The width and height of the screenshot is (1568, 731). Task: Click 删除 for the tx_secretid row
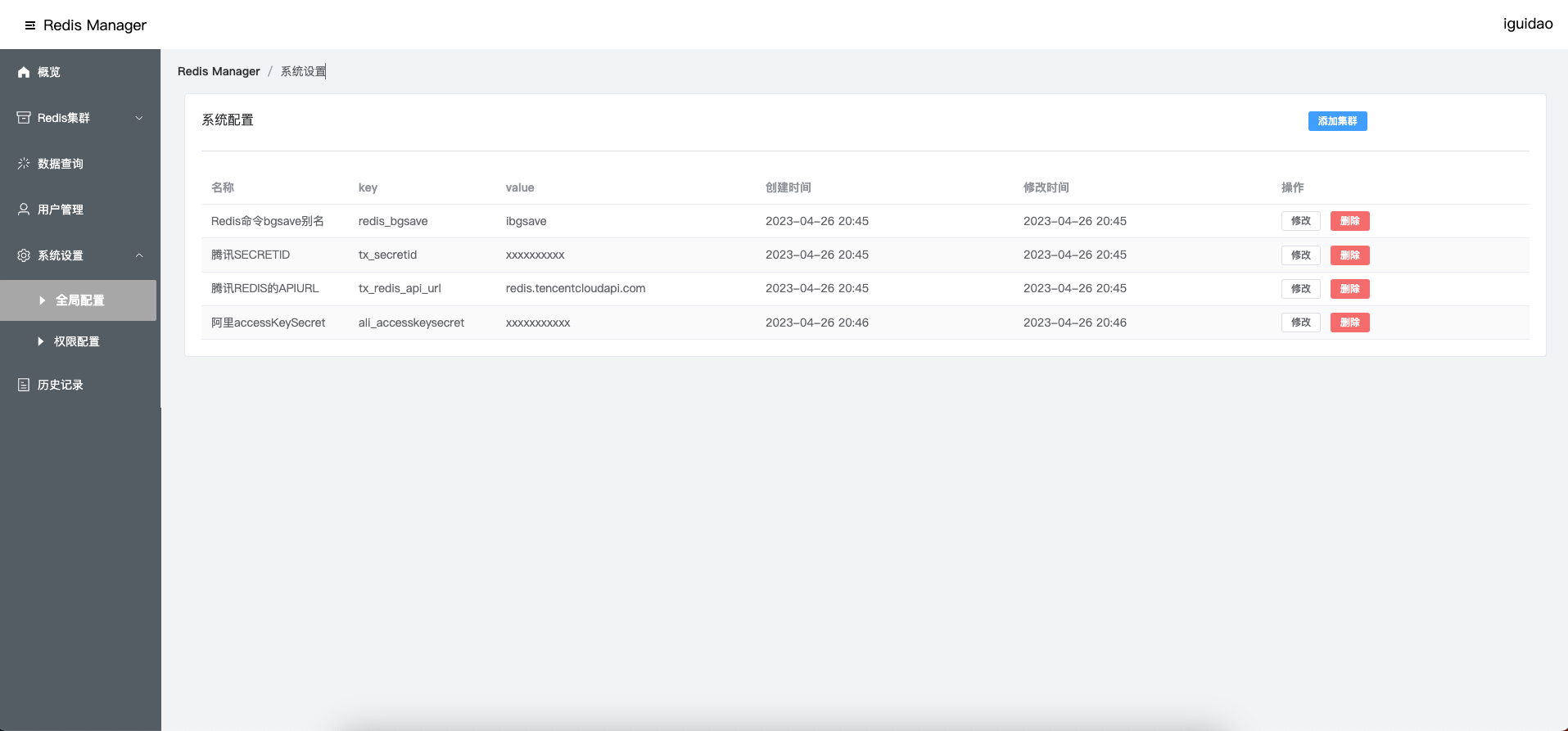1349,255
